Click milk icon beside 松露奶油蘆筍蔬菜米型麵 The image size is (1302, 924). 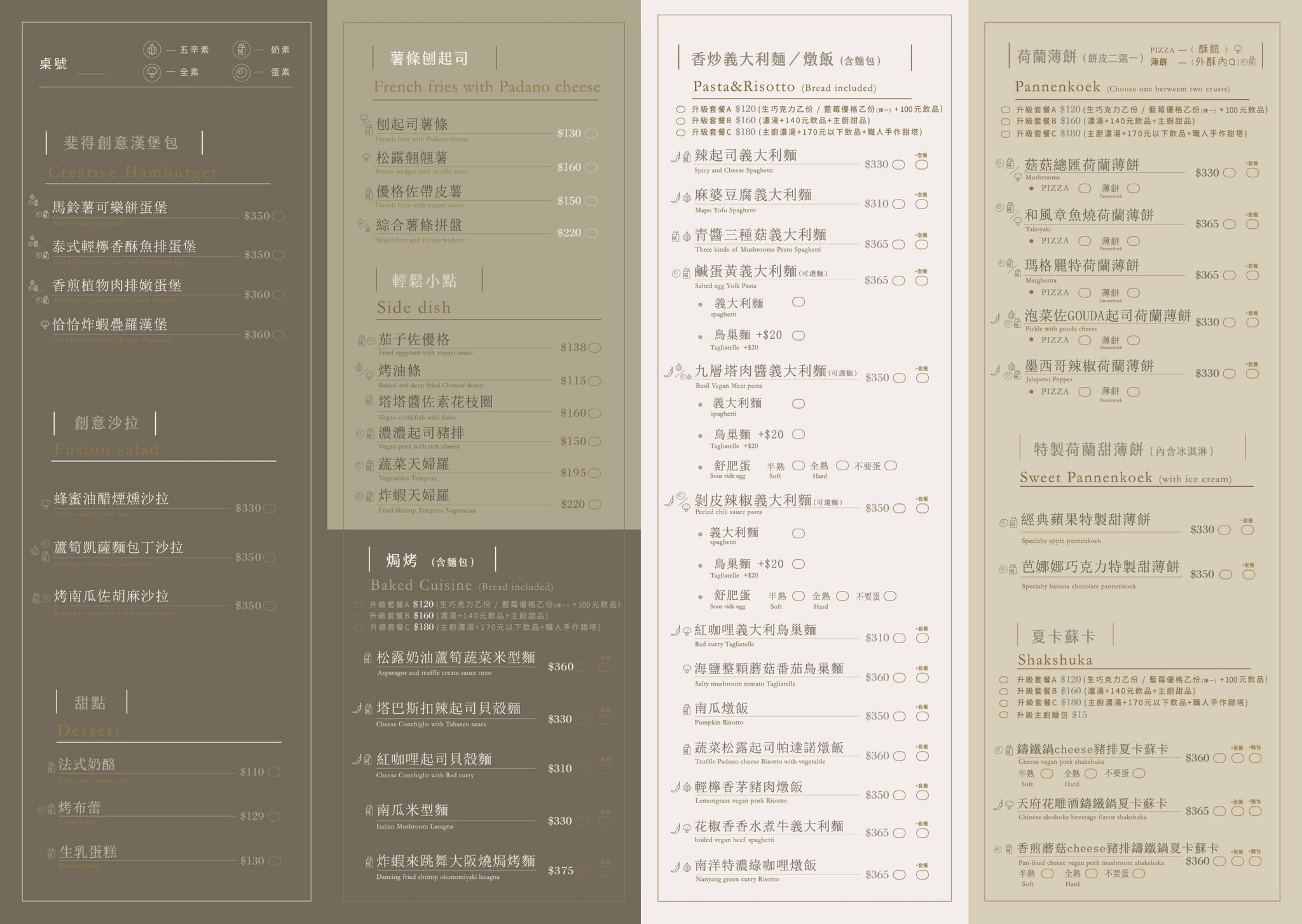point(368,658)
